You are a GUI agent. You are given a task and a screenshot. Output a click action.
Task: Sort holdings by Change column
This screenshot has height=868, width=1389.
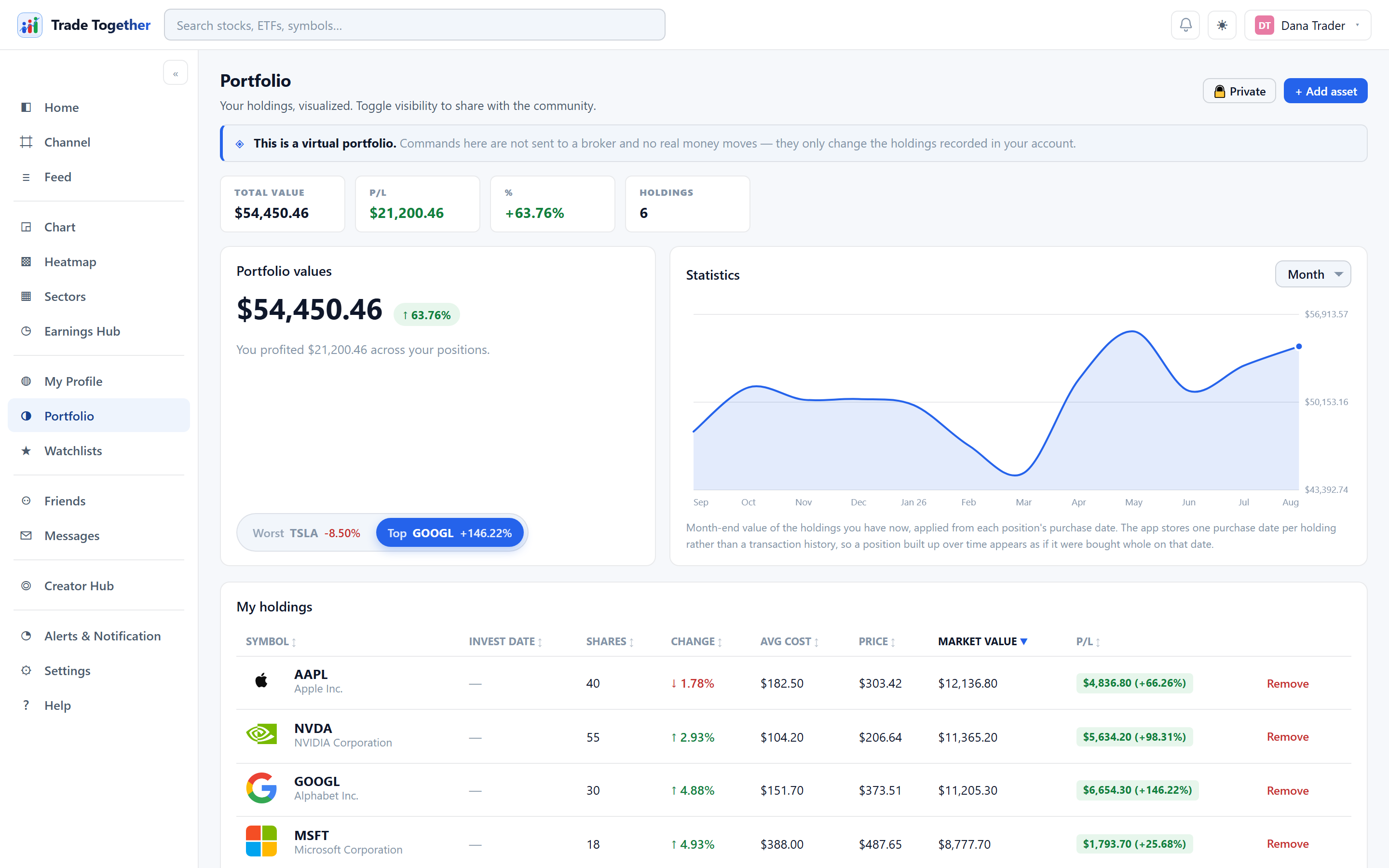pyautogui.click(x=696, y=642)
